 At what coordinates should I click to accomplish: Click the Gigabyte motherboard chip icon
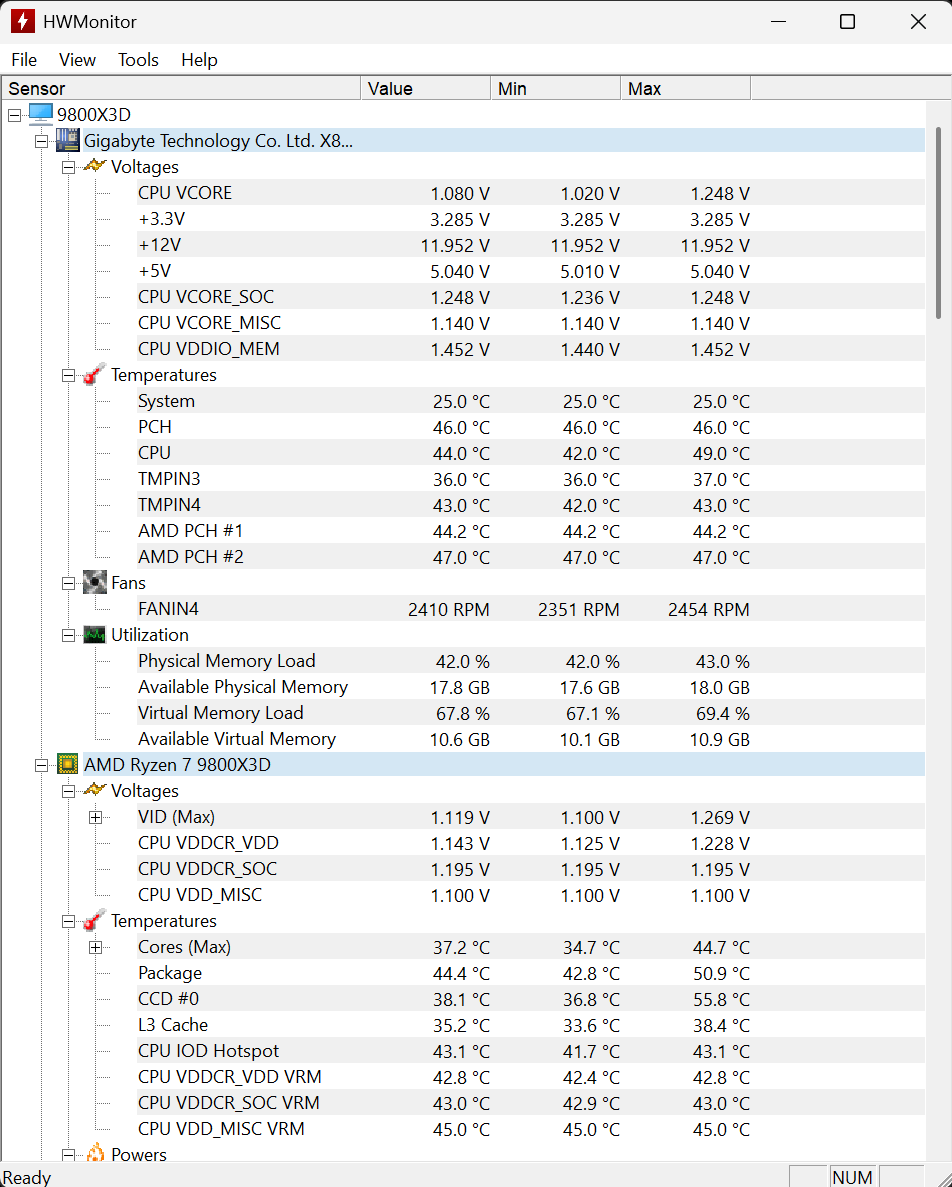tap(67, 141)
